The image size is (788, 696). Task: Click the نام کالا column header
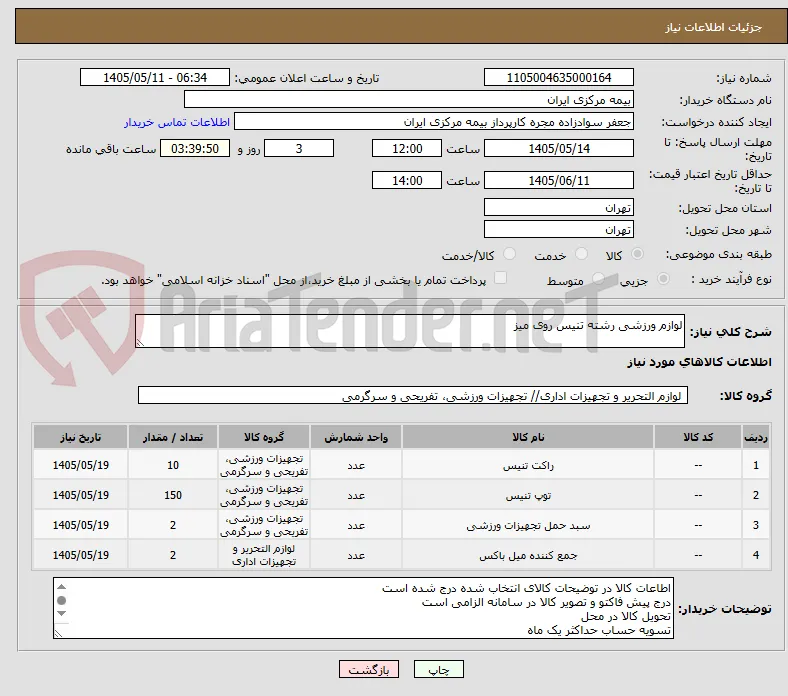[528, 437]
